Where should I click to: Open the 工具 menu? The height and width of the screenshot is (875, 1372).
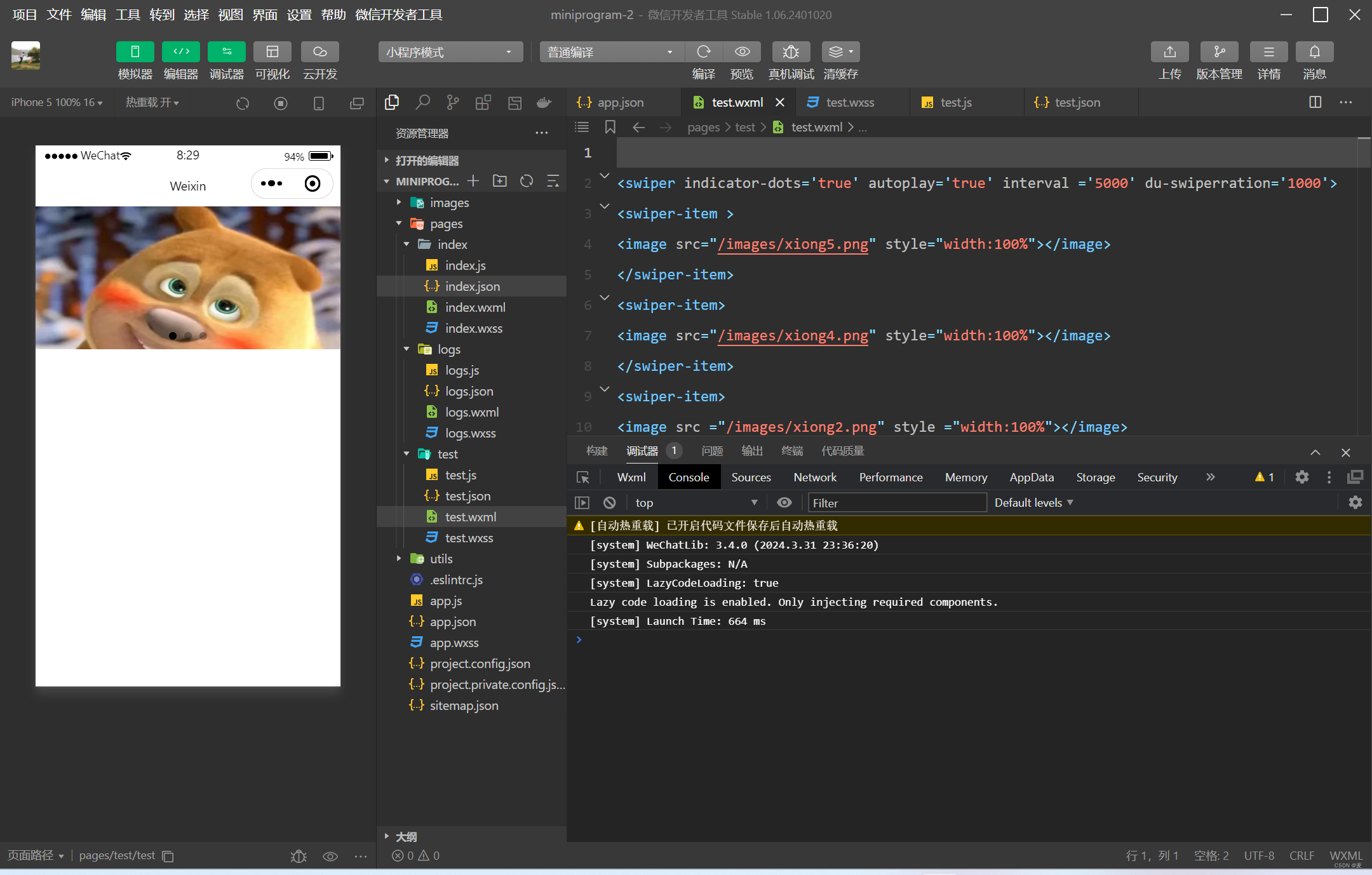[128, 15]
